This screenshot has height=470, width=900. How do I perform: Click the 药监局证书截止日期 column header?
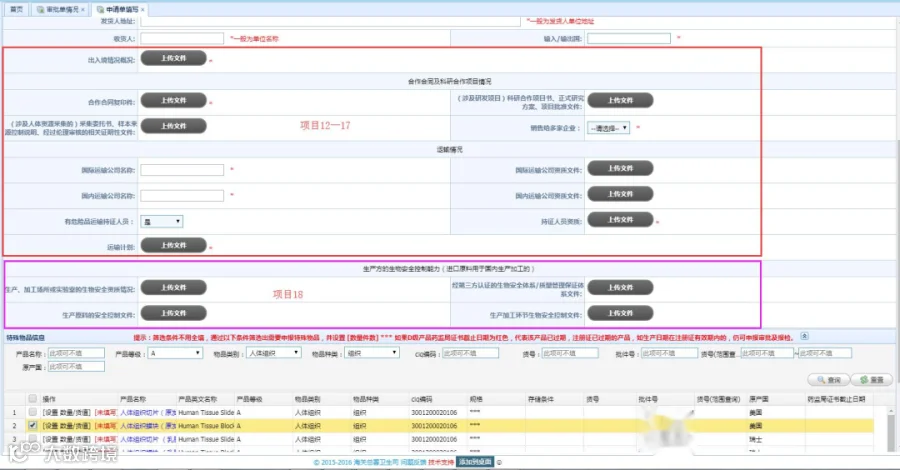(839, 399)
